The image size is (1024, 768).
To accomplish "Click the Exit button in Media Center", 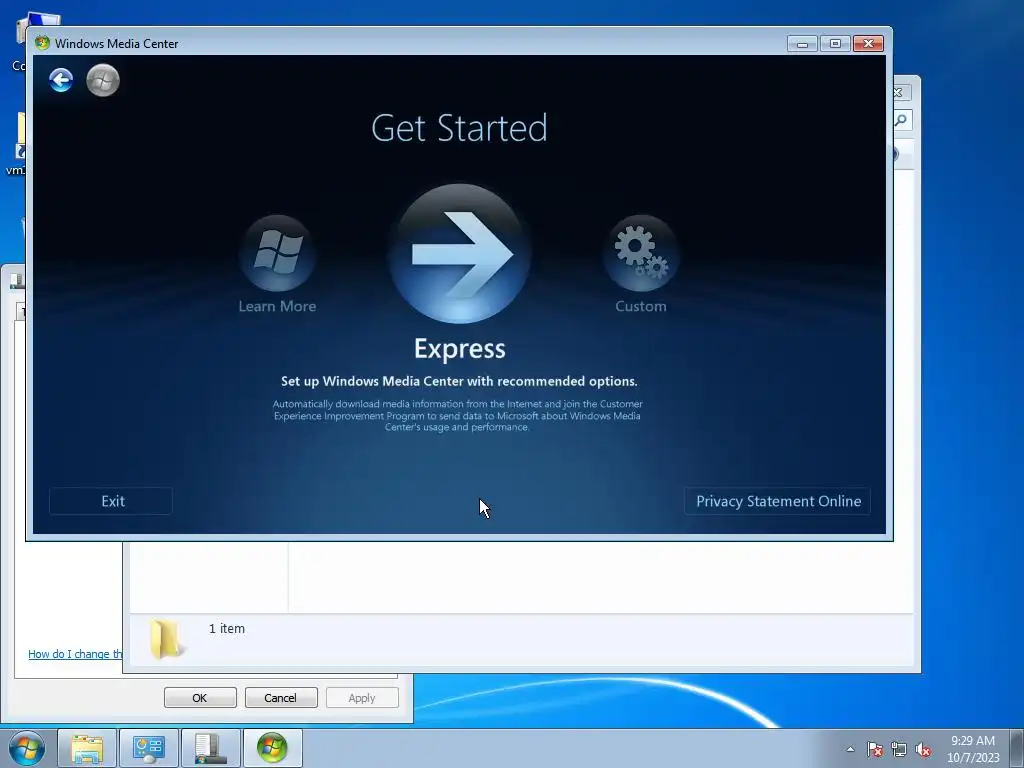I will (x=111, y=501).
